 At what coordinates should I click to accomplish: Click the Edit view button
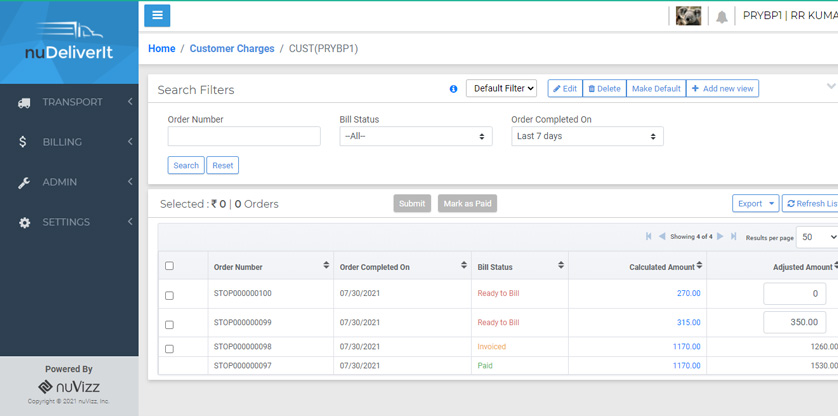point(565,89)
